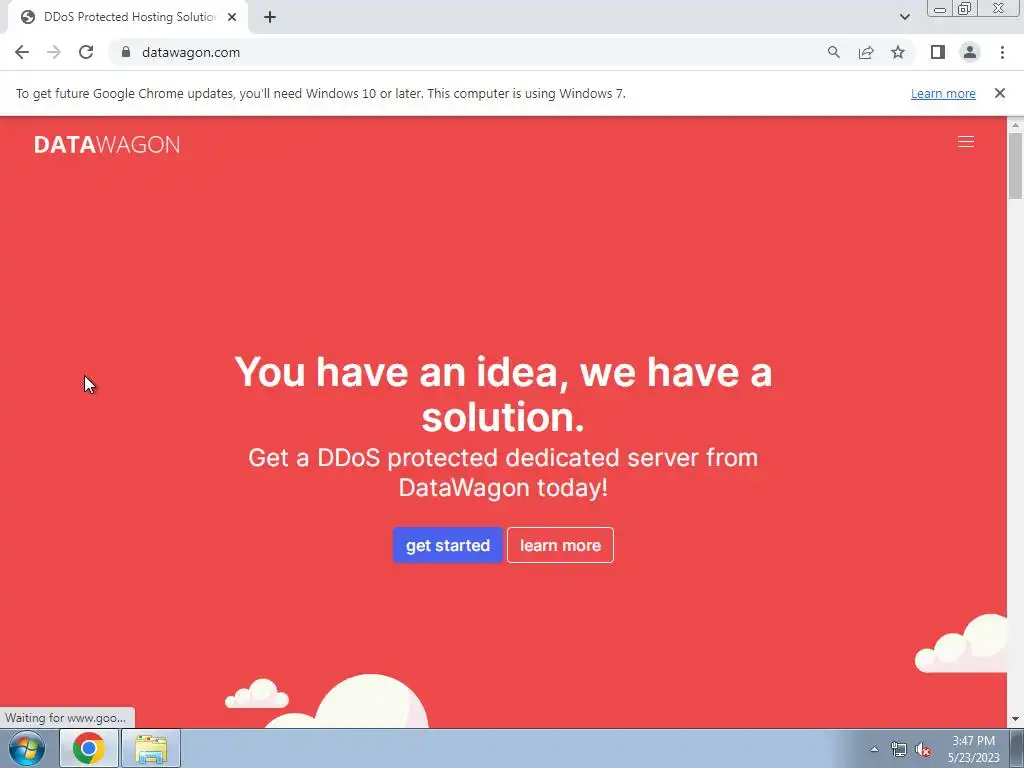Screen dimensions: 1024x768
Task: Close the DDoS Protected Hosting tab
Action: tap(232, 18)
